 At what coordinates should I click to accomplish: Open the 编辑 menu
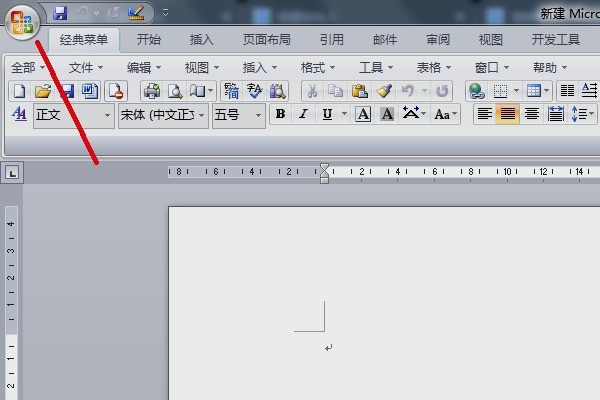(144, 68)
